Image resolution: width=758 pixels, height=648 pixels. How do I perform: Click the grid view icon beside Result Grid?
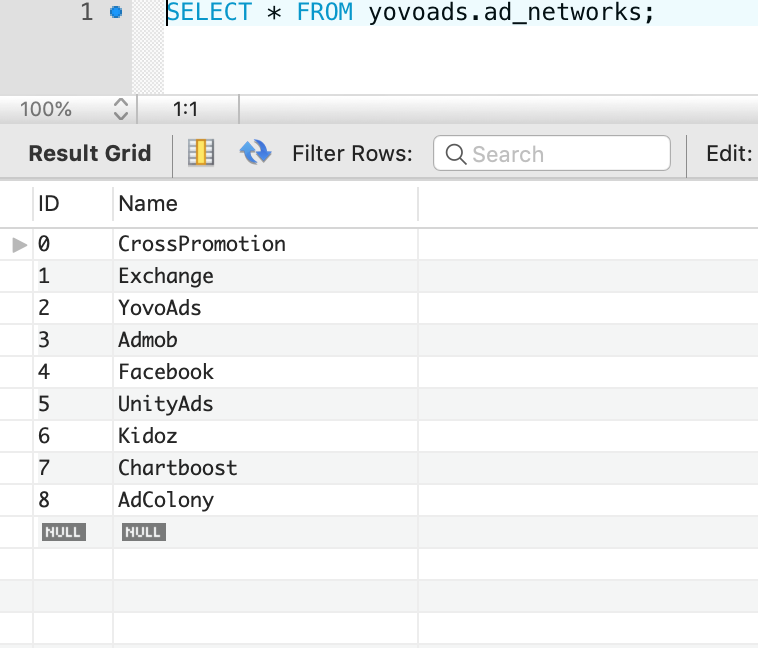(202, 153)
